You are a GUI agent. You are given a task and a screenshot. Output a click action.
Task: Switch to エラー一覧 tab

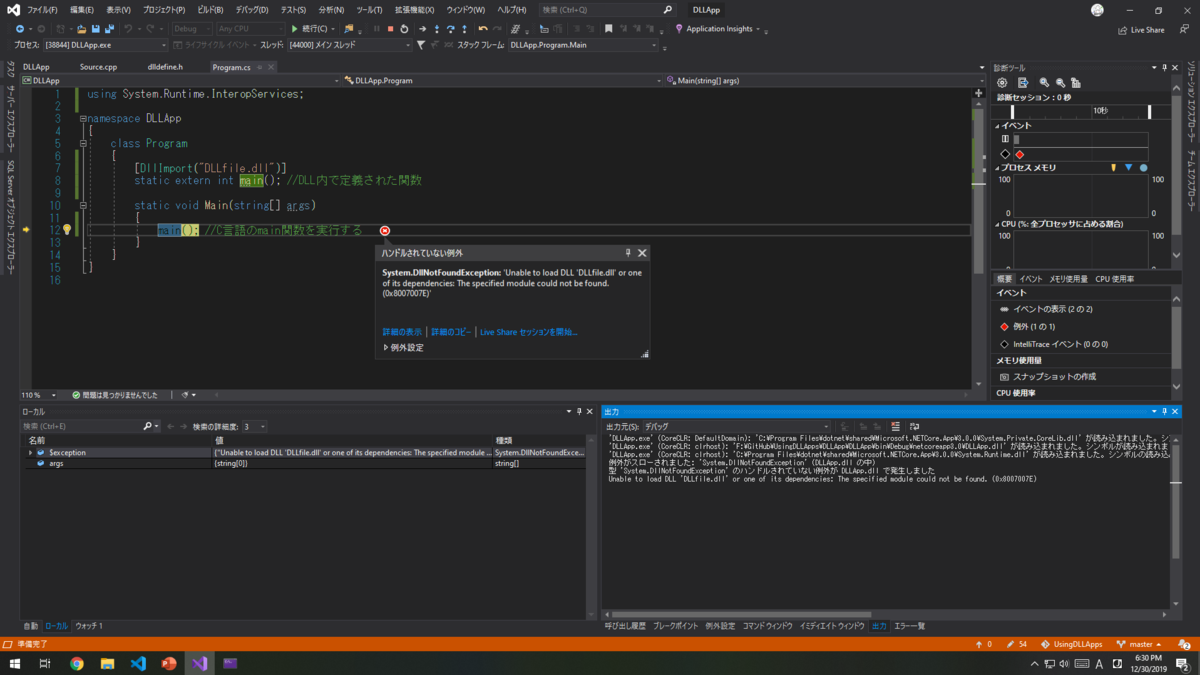click(x=909, y=626)
